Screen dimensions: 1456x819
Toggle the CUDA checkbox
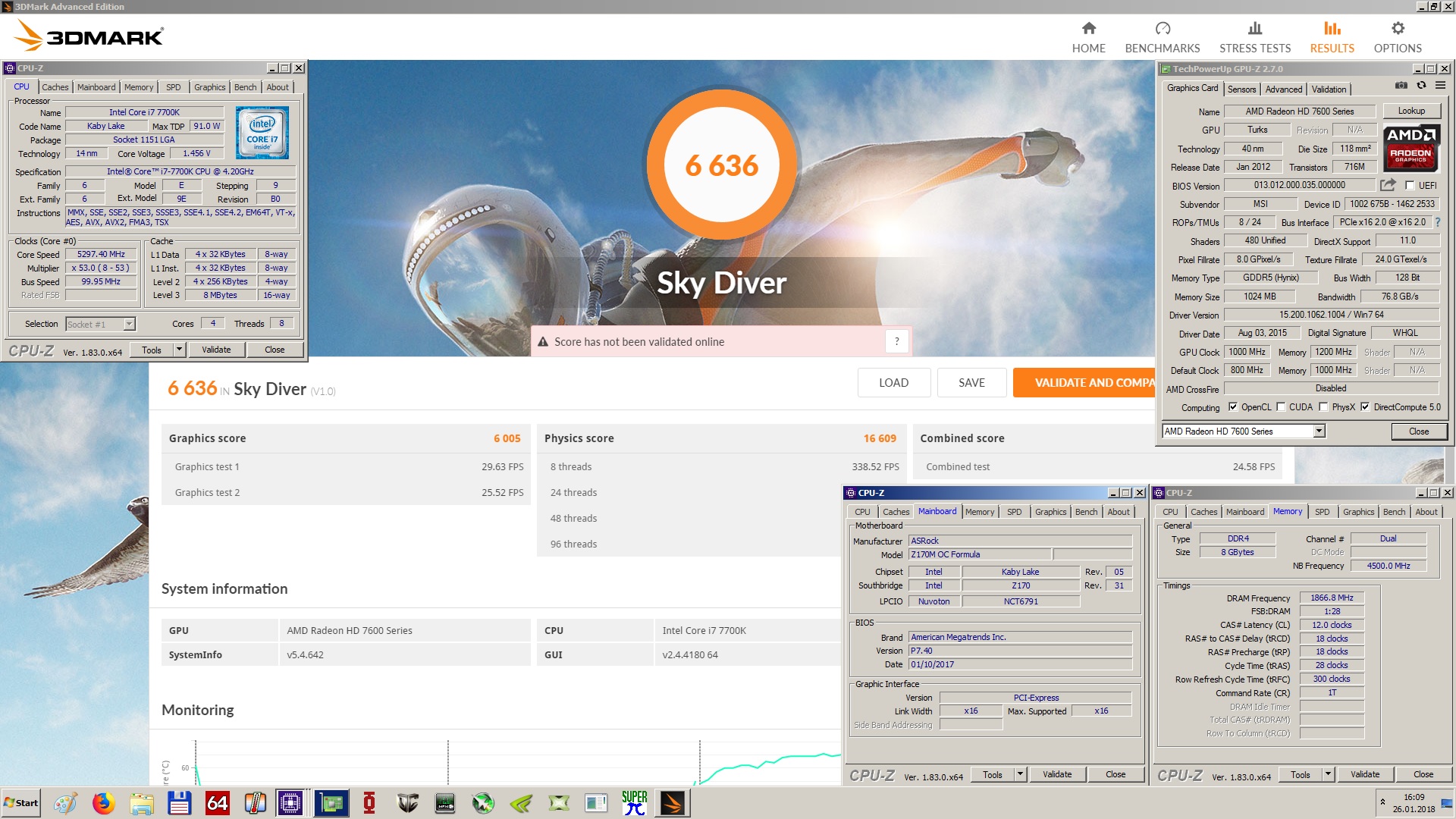pyautogui.click(x=1281, y=407)
